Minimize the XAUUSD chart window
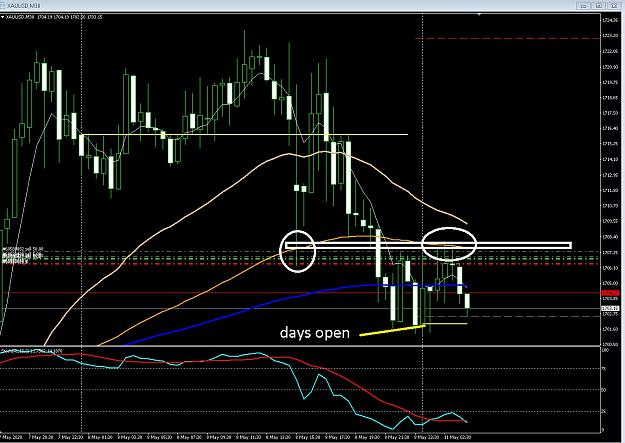 click(x=584, y=6)
